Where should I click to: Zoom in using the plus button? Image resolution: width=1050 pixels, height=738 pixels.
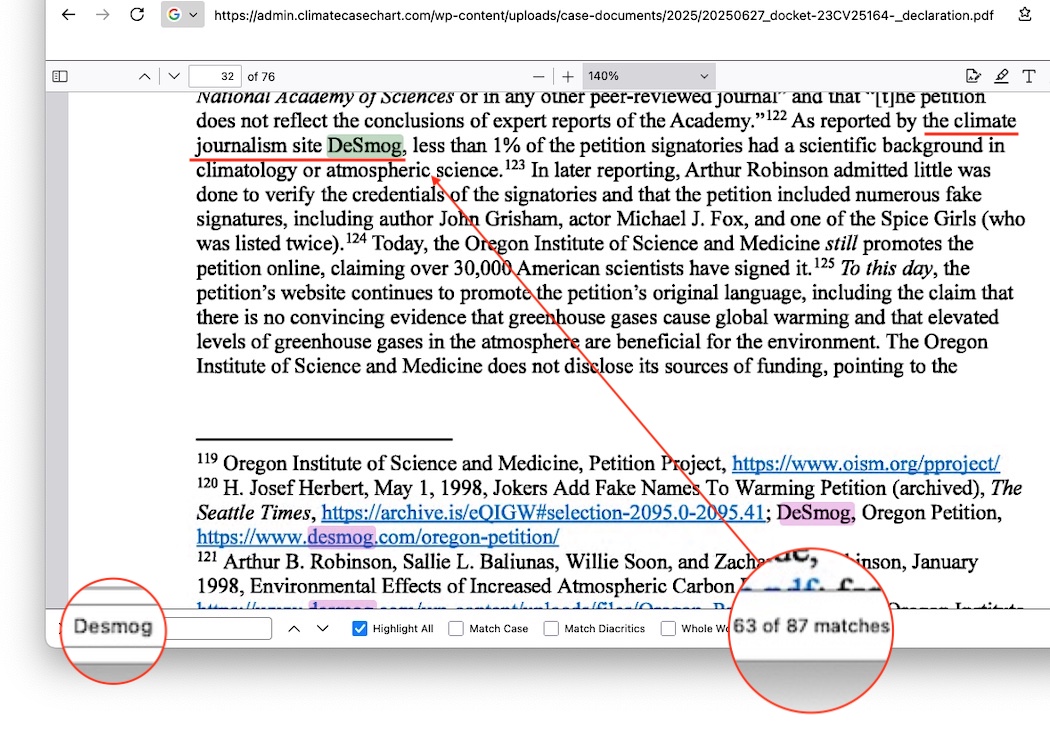coord(568,76)
